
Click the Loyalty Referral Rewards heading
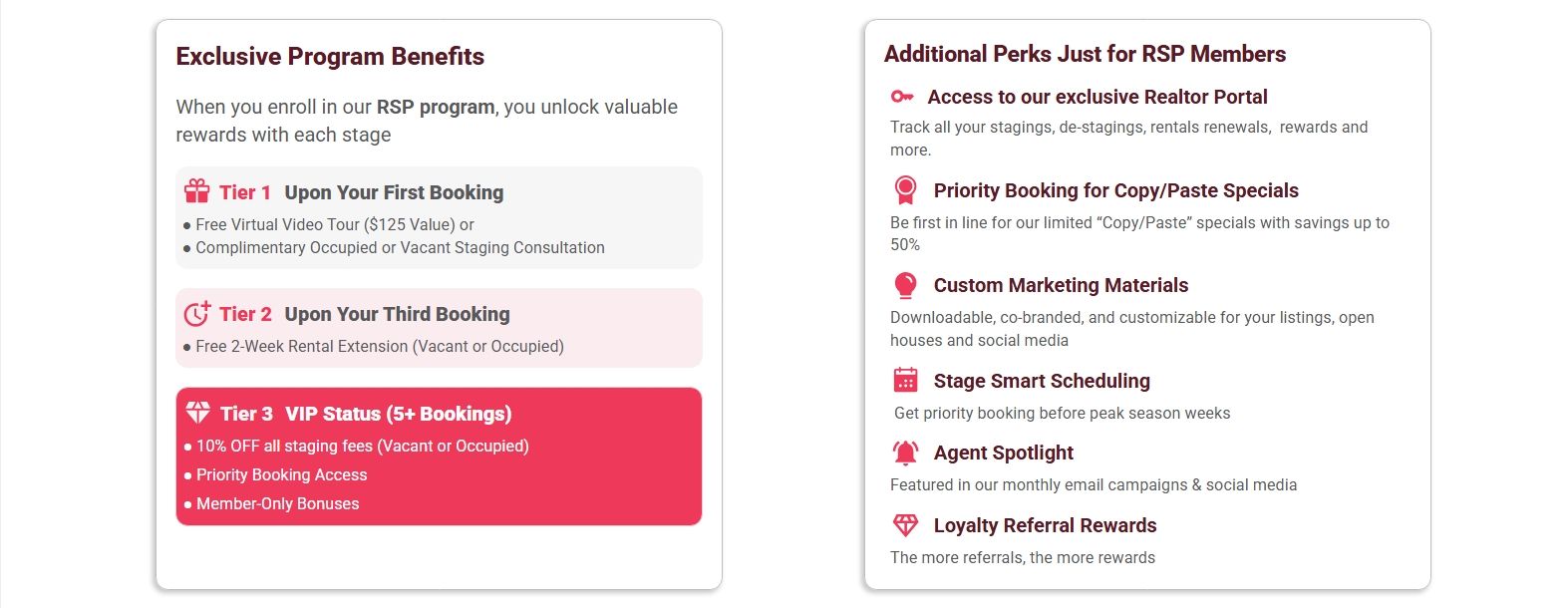(1045, 525)
